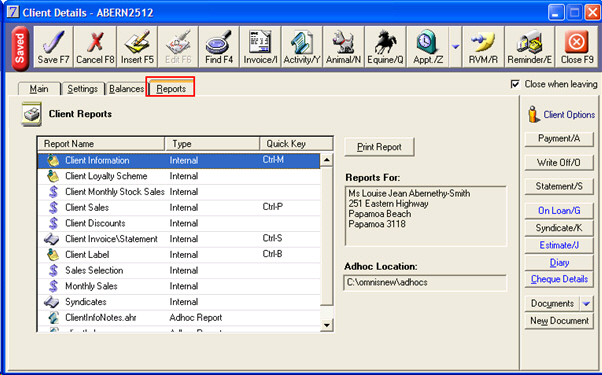This screenshot has width=602, height=375.
Task: Switch to the Main tab
Action: coord(39,89)
